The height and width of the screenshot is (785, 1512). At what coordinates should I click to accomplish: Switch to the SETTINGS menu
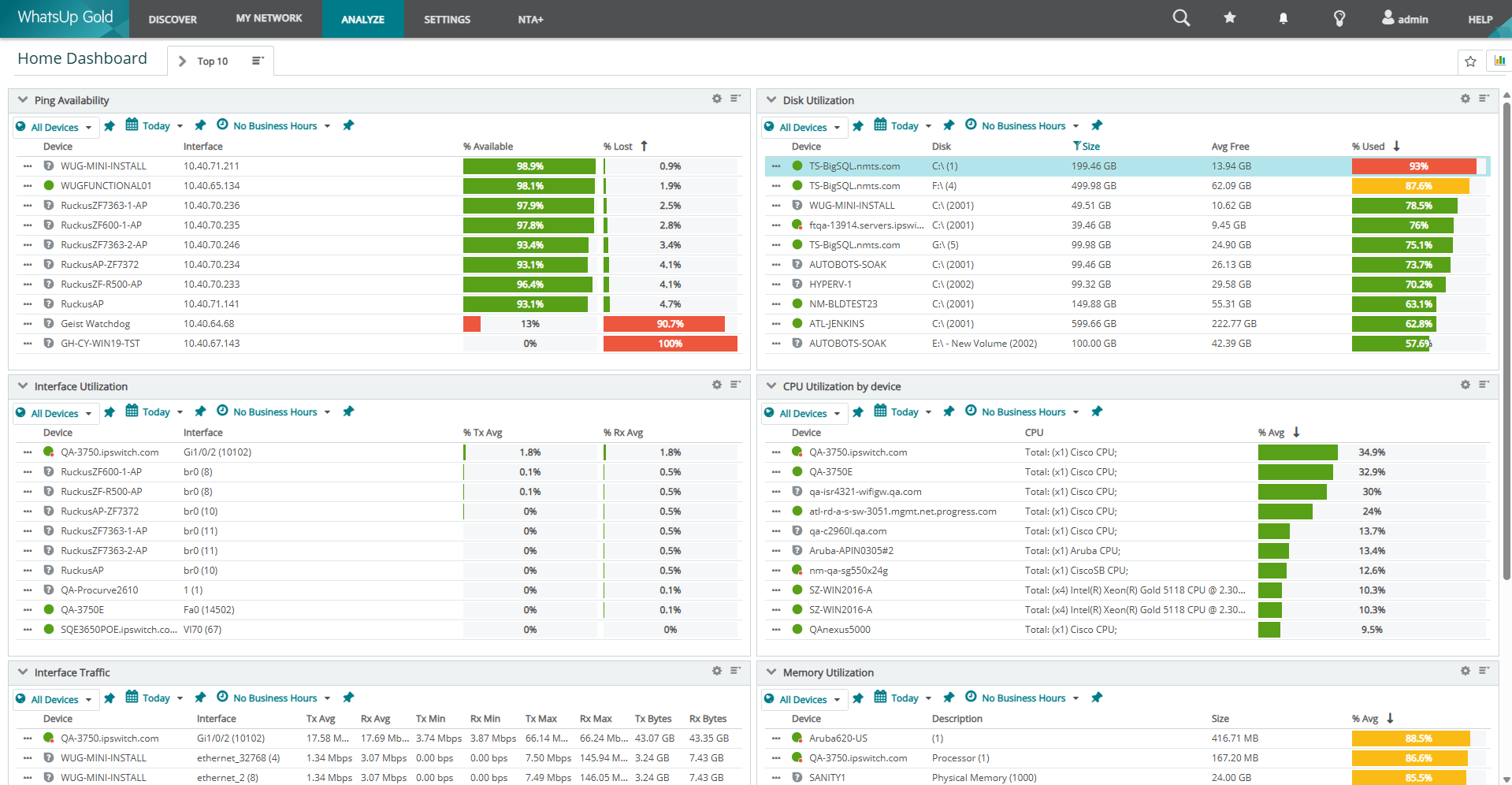coord(447,19)
